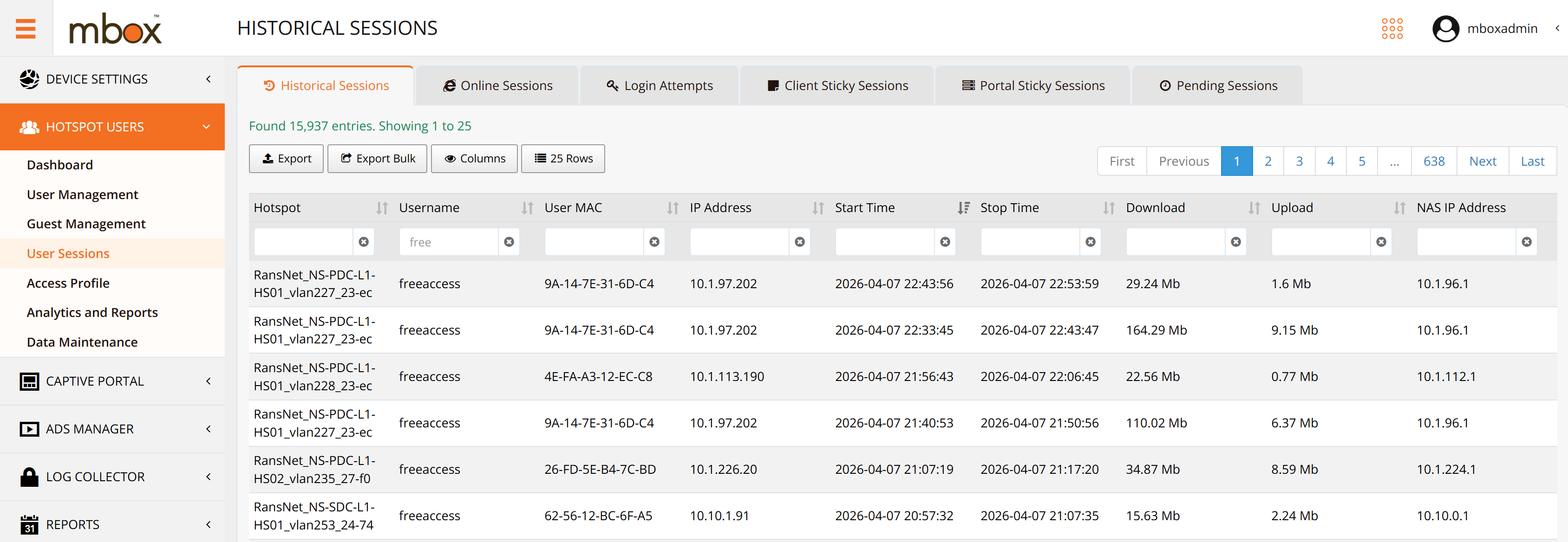Click the IP Address filter input
Viewport: 1568px width, 542px height.
coord(739,242)
